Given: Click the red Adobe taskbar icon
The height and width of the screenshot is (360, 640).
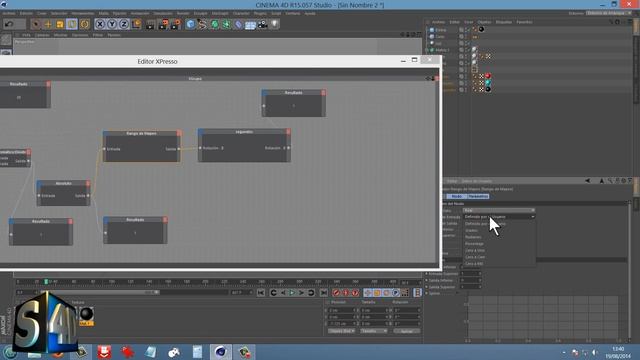Looking at the screenshot, I should coord(104,351).
